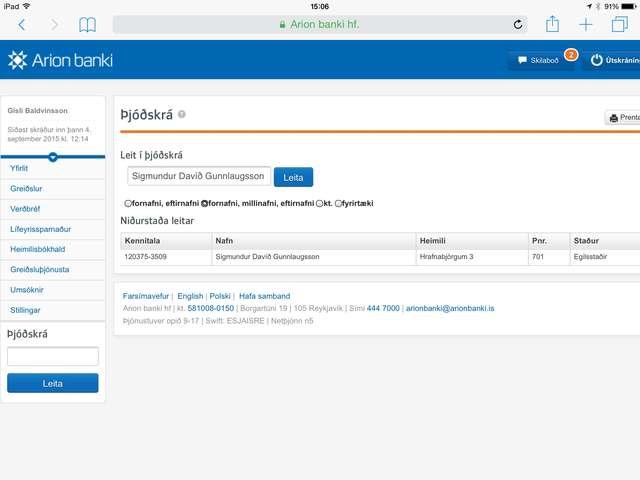
Task: Click the sidebar Þjóðskrá input field
Action: pos(53,356)
